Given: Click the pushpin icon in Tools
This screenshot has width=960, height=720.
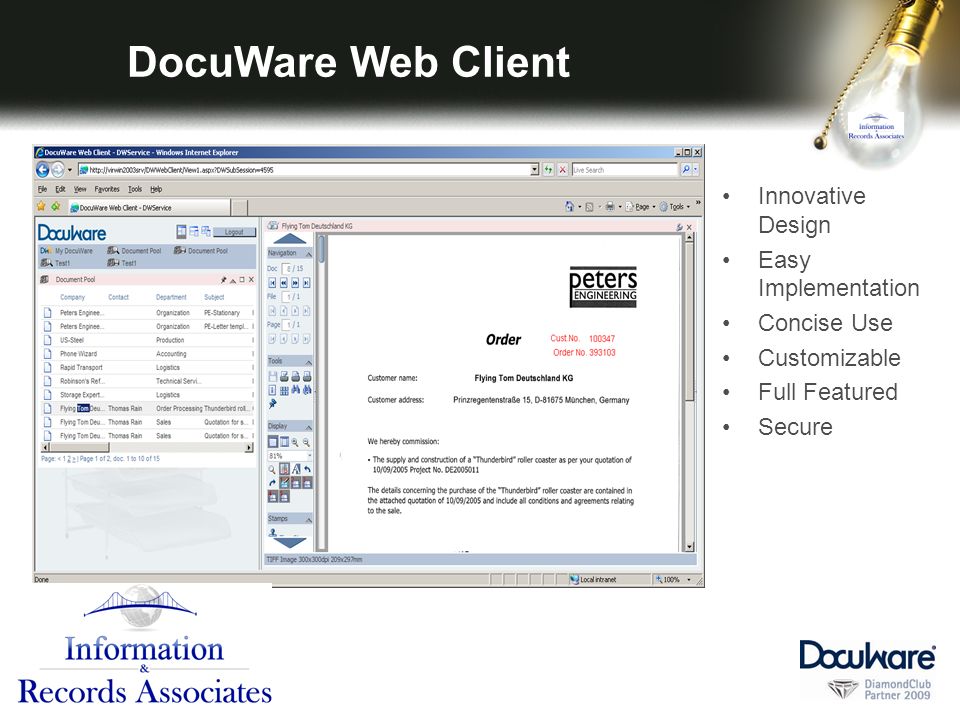Looking at the screenshot, I should 272,404.
